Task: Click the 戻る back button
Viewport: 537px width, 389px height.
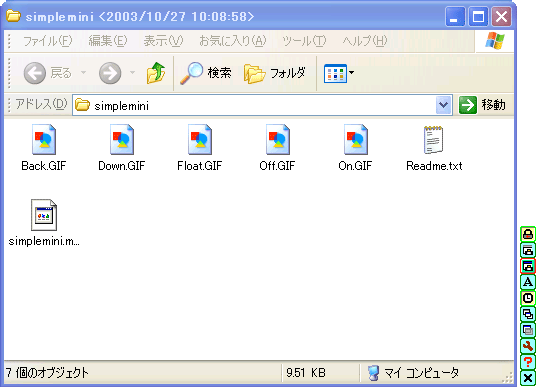Action: tap(48, 73)
